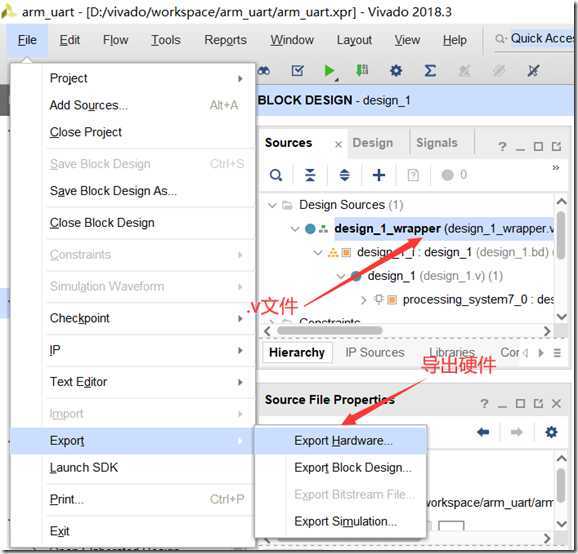Image resolution: width=578 pixels, height=554 pixels.
Task: Click the program device toolbar icon
Action: tap(362, 70)
